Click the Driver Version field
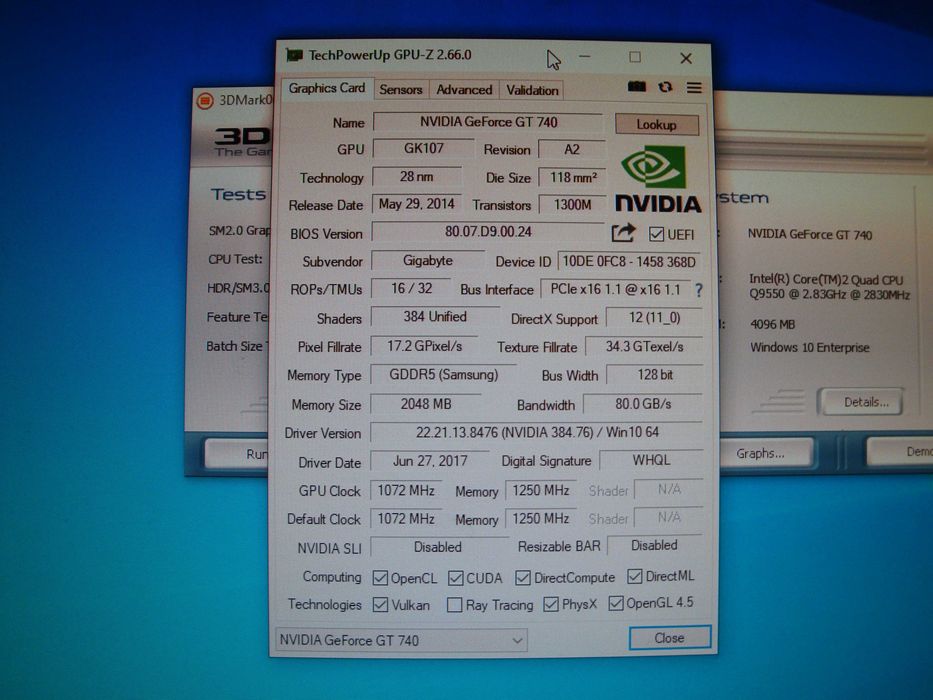The image size is (933, 700). (537, 432)
